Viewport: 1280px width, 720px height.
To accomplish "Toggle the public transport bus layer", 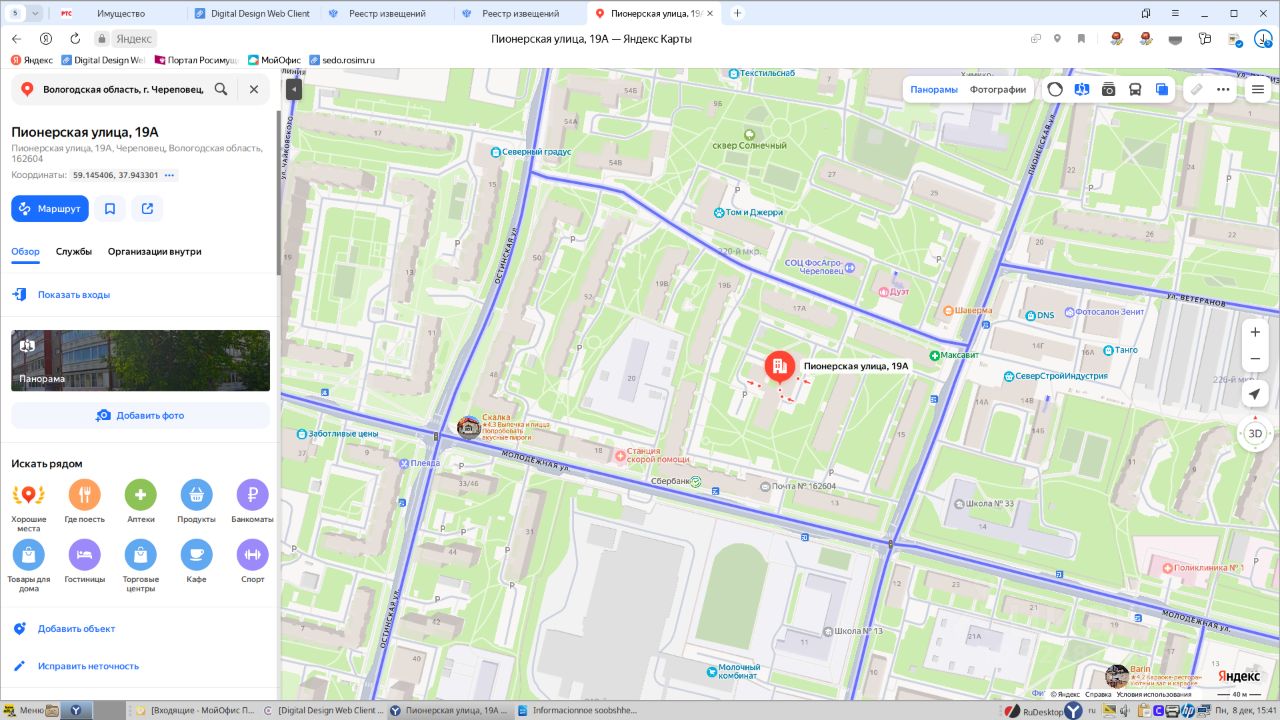I will coord(1135,89).
